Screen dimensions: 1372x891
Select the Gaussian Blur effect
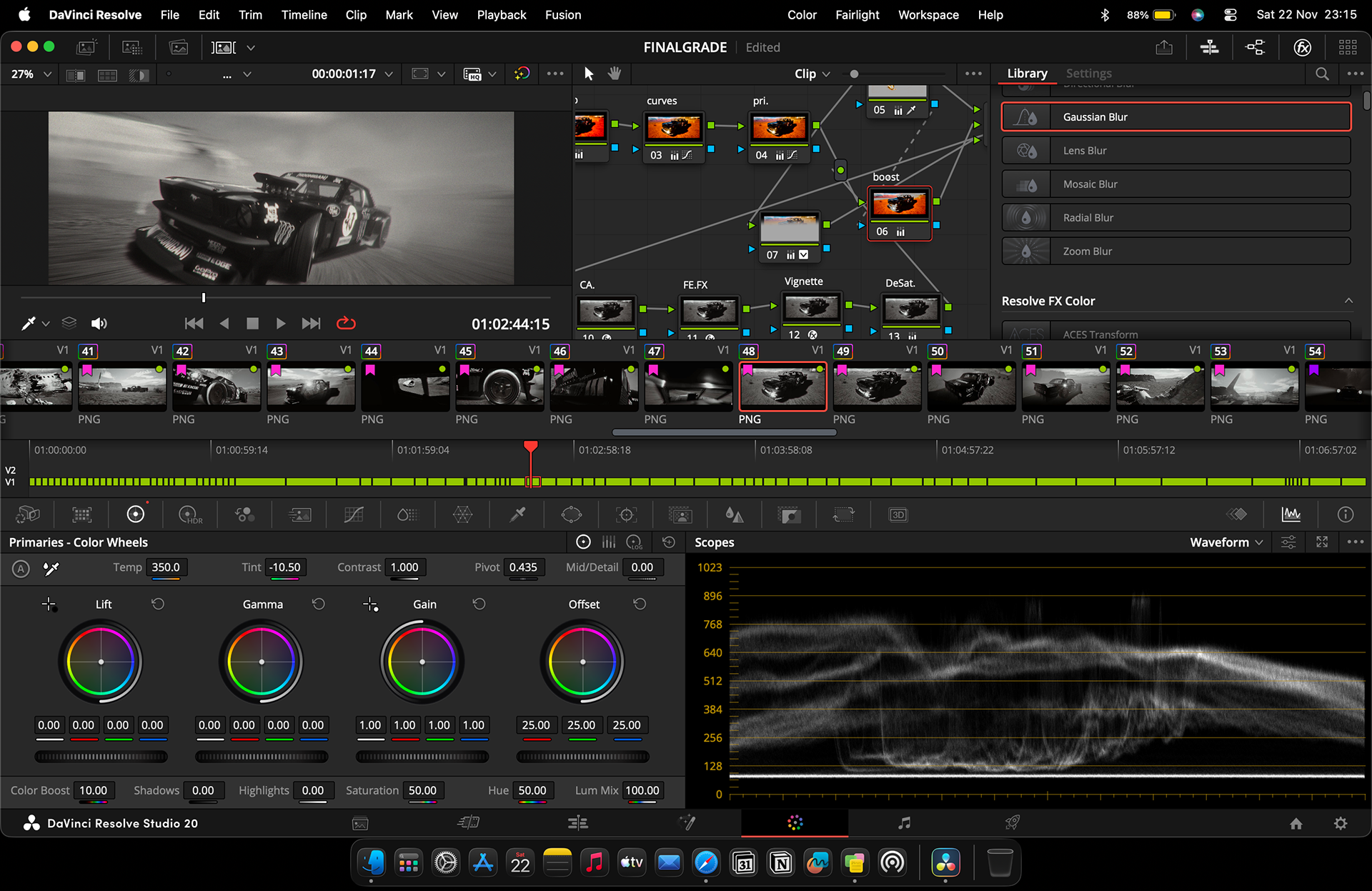tap(1175, 116)
